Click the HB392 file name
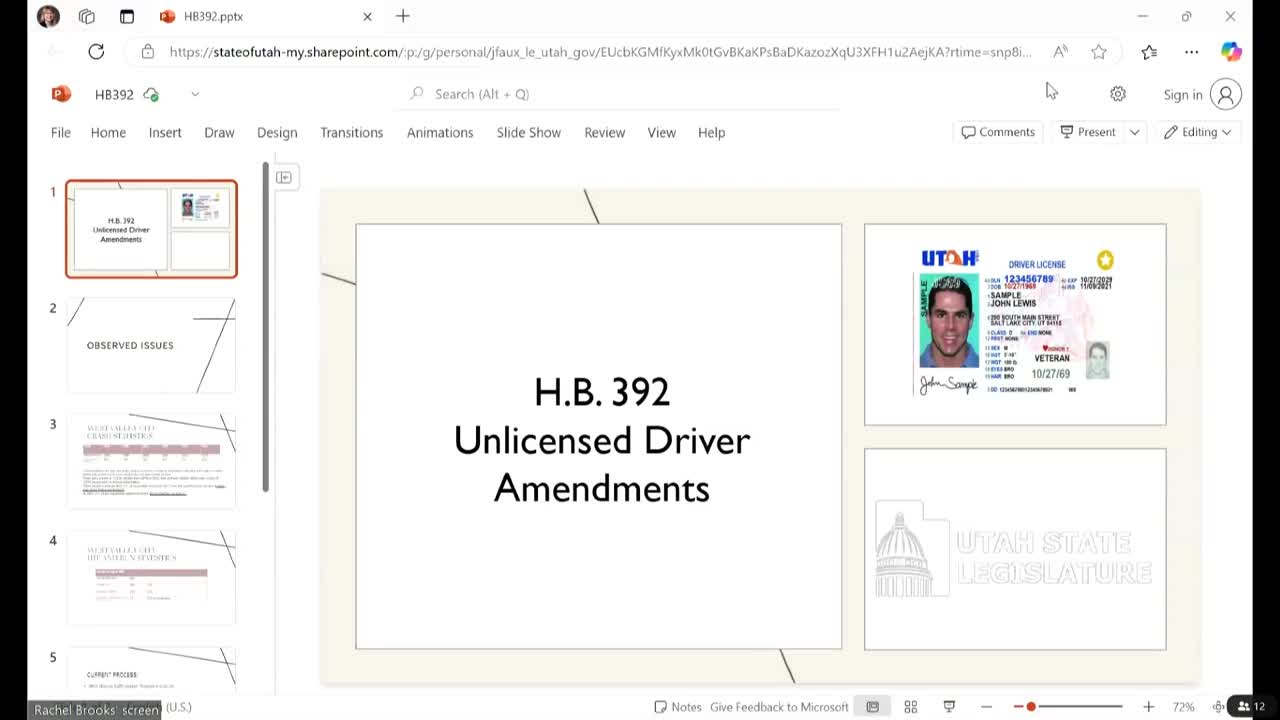Viewport: 1280px width, 720px height. point(114,94)
